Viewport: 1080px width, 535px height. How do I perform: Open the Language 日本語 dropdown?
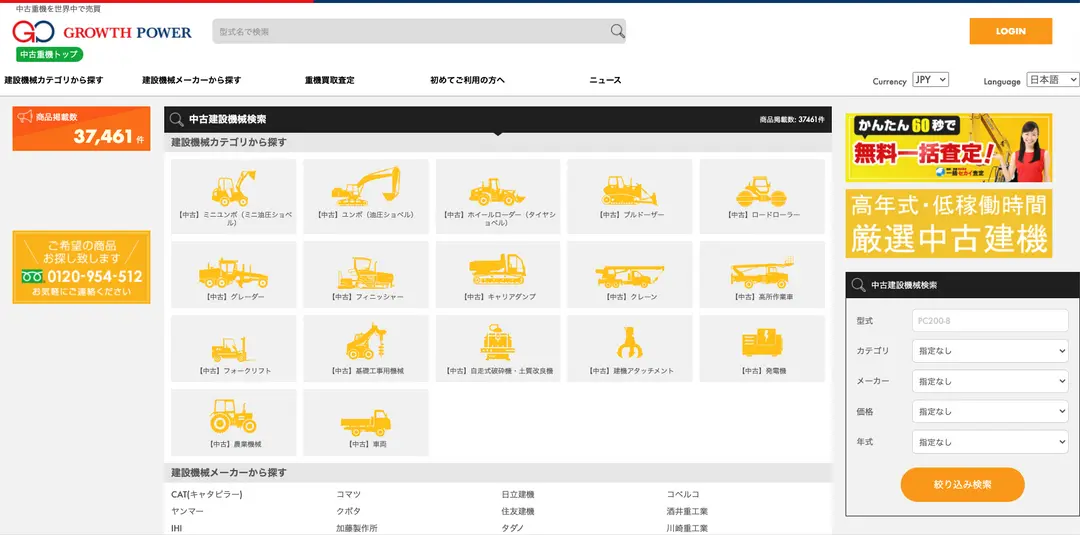1052,80
